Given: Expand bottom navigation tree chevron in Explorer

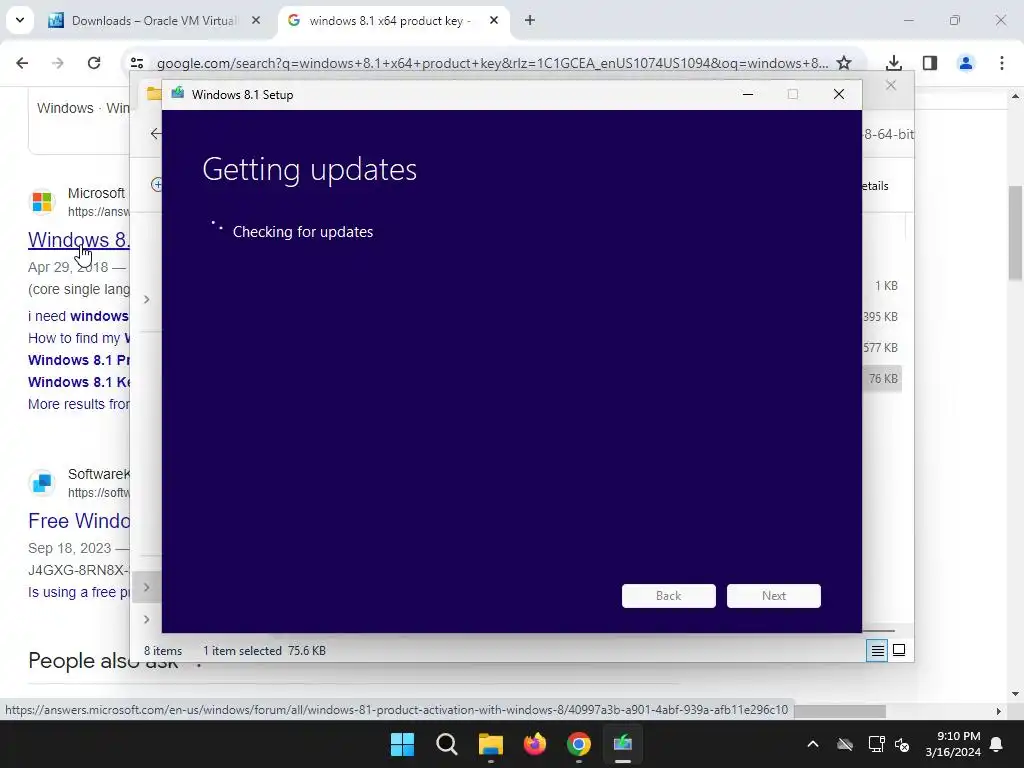Looking at the screenshot, I should (x=146, y=619).
